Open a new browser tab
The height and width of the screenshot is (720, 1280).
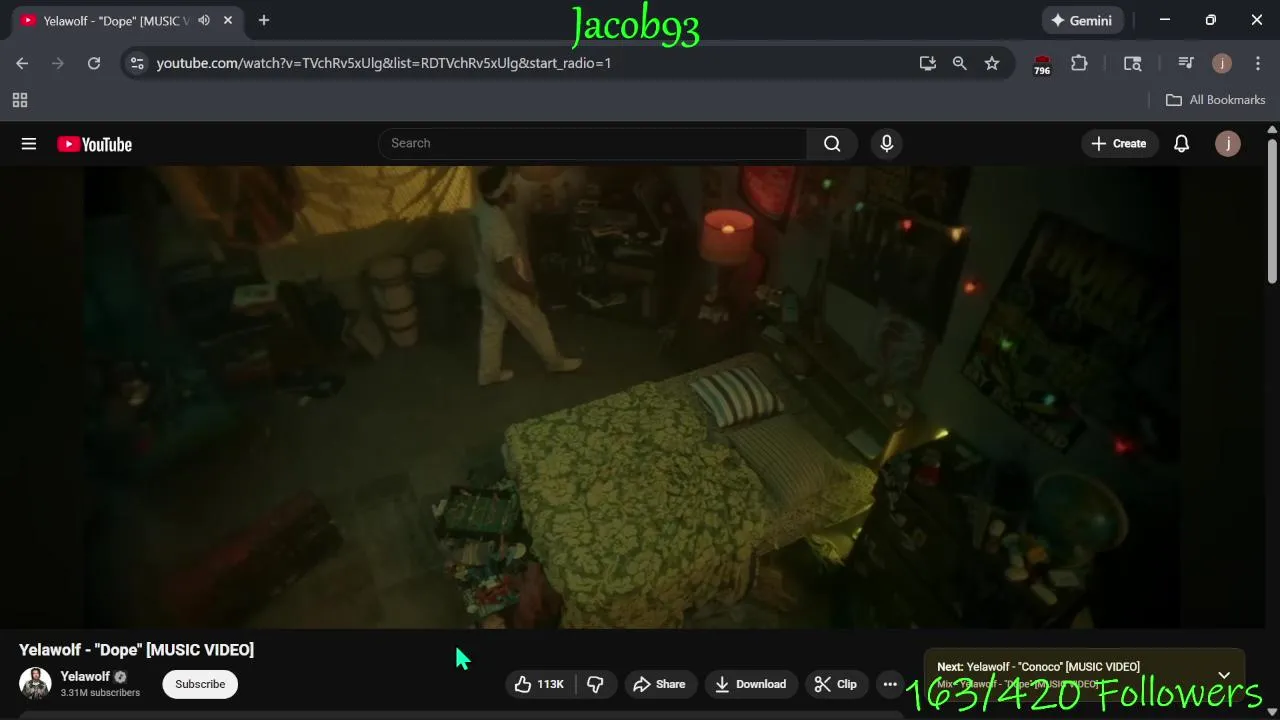pos(264,20)
